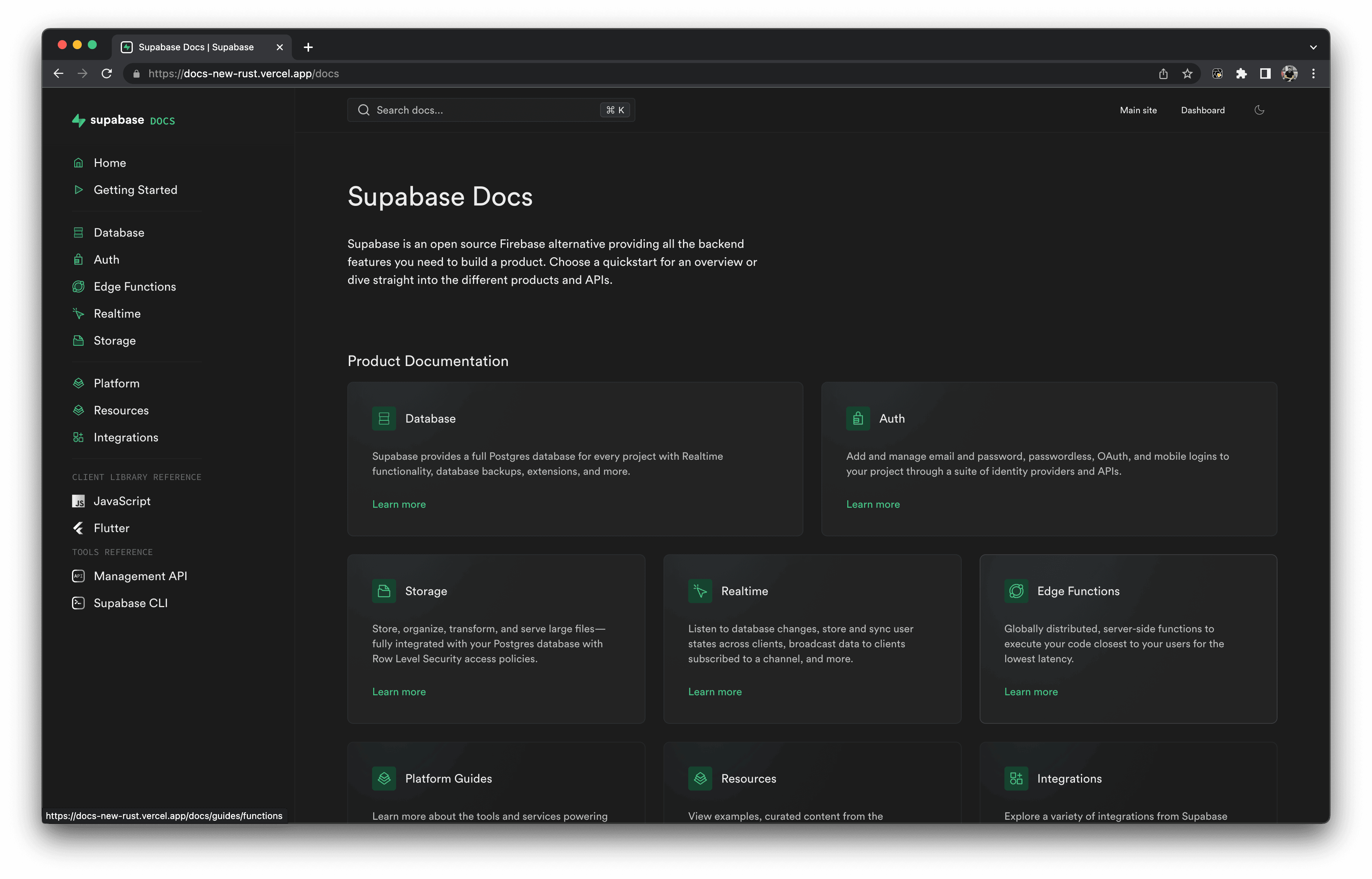Click the Edge Functions sidebar icon
Viewport: 1372px width, 879px height.
coord(79,286)
